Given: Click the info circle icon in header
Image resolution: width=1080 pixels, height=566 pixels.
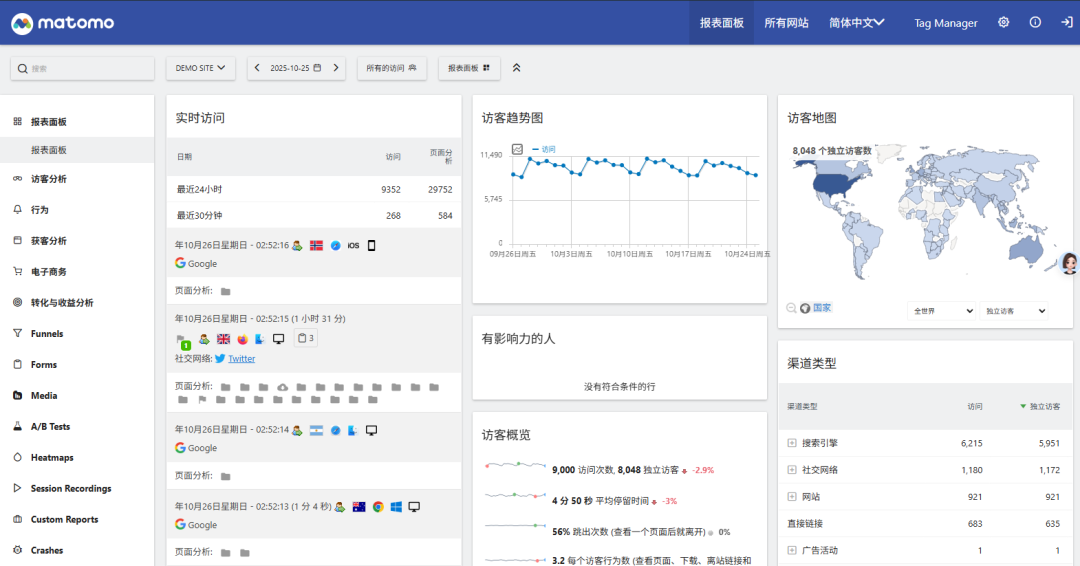Looking at the screenshot, I should [x=1035, y=22].
